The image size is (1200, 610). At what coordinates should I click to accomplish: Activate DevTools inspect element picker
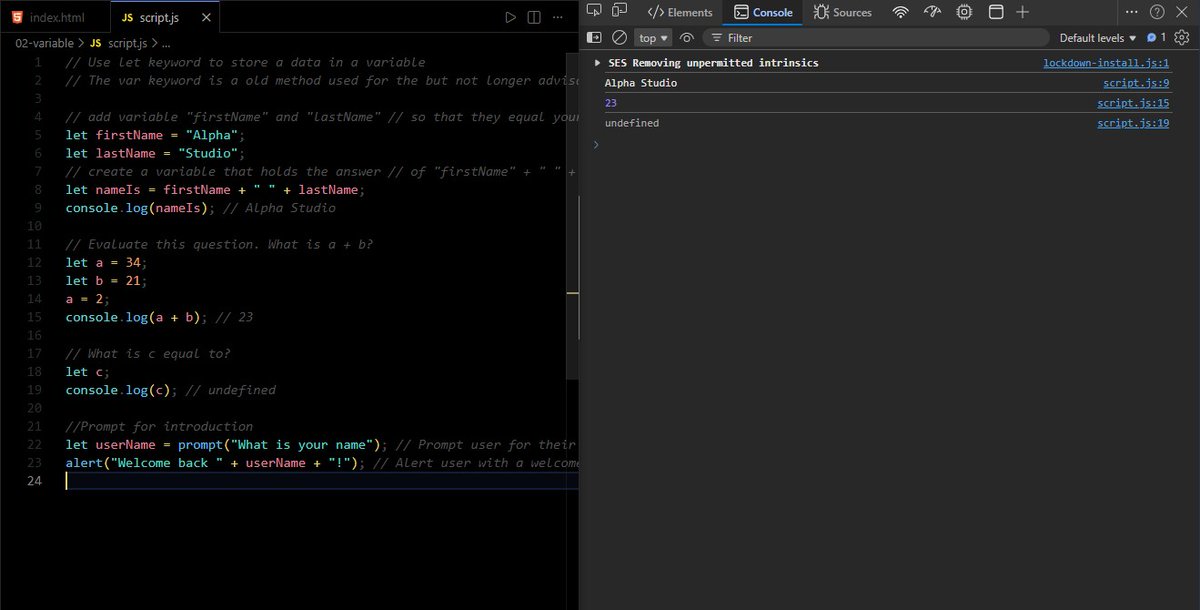coord(593,12)
